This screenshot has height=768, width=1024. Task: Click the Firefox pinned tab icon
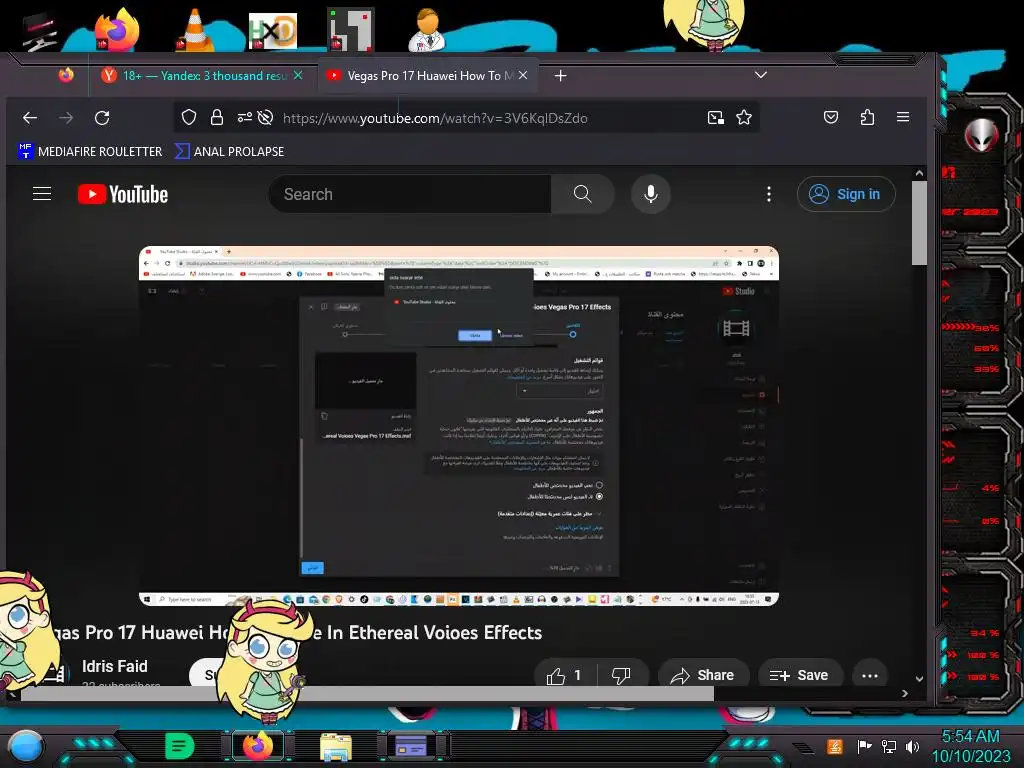tap(66, 75)
